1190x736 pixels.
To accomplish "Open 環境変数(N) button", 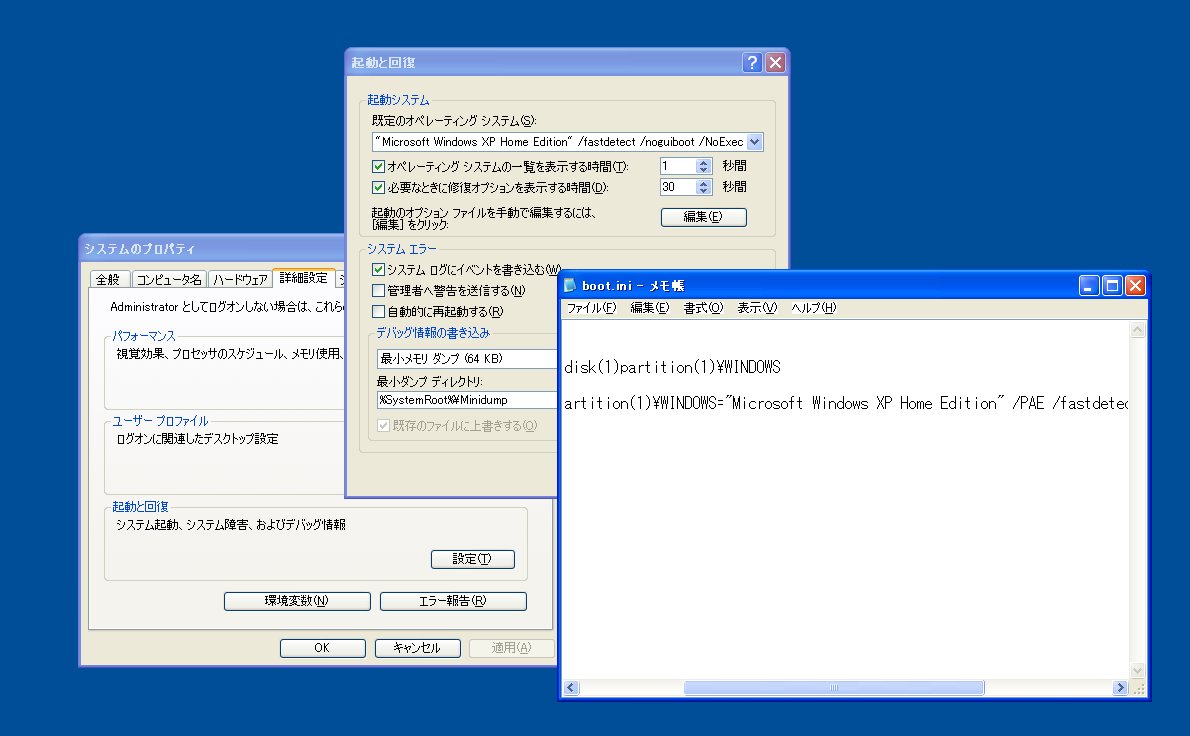I will [297, 601].
